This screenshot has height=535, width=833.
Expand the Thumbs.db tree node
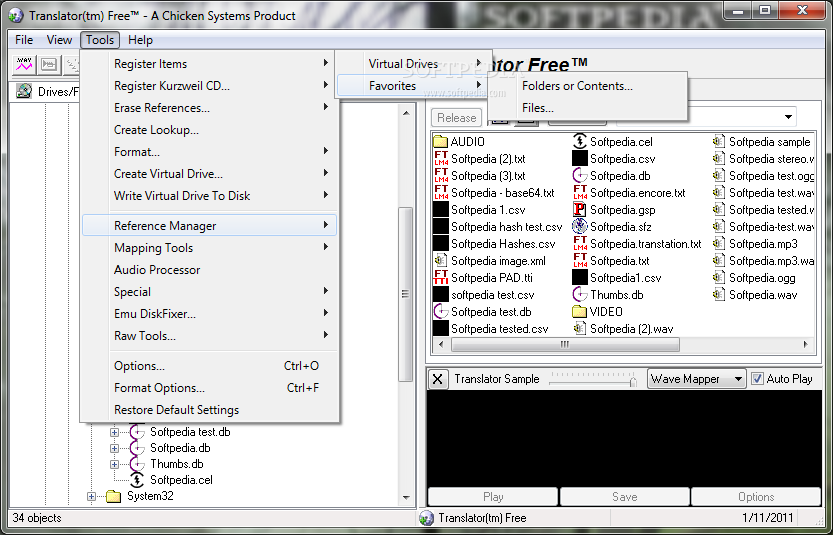tap(114, 464)
